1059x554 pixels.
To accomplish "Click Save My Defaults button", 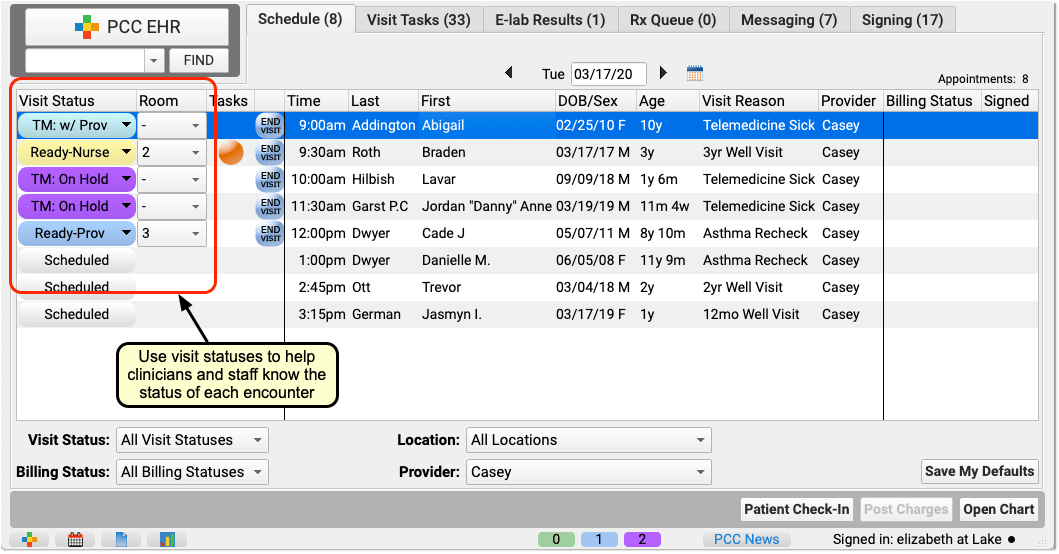I will pos(980,471).
